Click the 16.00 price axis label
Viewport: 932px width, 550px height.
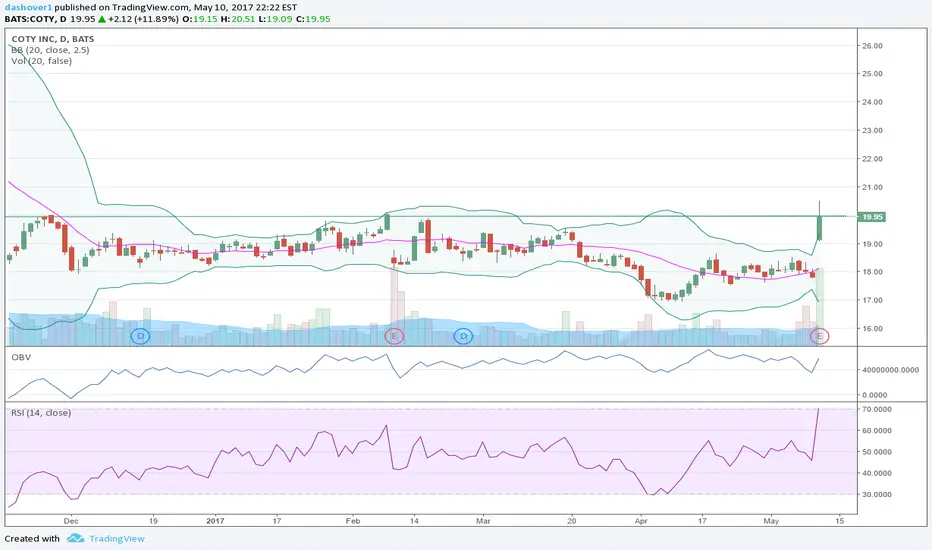(872, 329)
